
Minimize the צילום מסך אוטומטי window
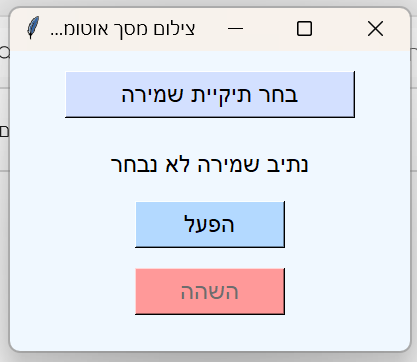coord(235,29)
